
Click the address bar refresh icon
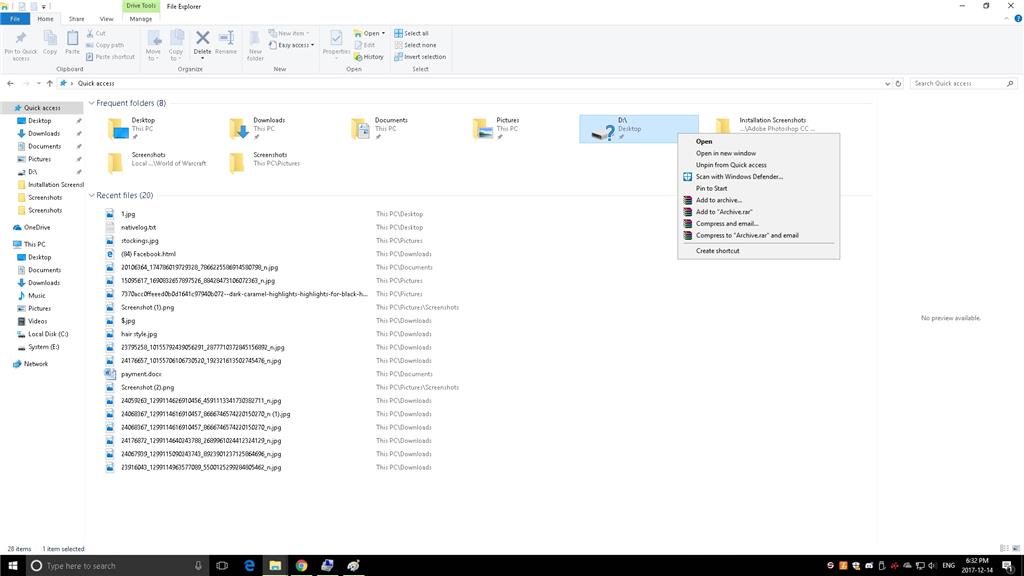(898, 84)
